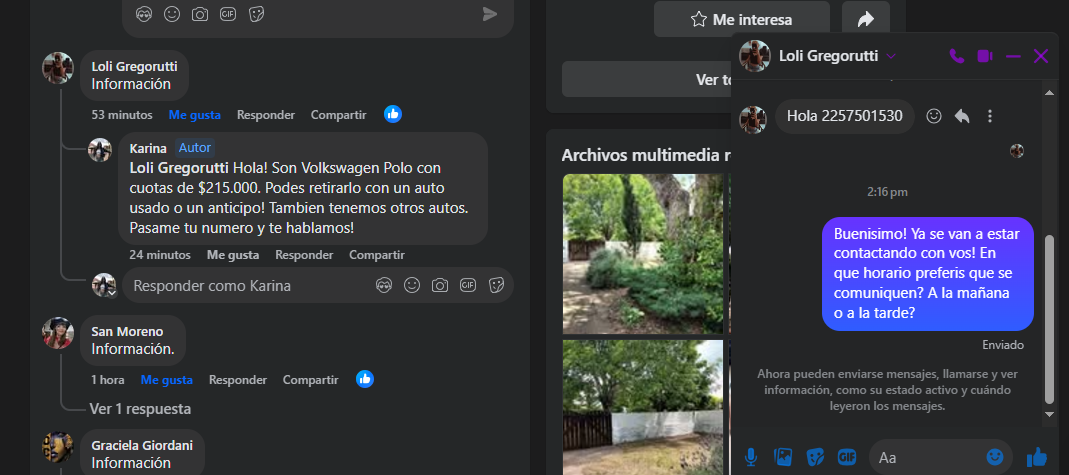
Task: Click the microphone voice clip icon
Action: (751, 457)
